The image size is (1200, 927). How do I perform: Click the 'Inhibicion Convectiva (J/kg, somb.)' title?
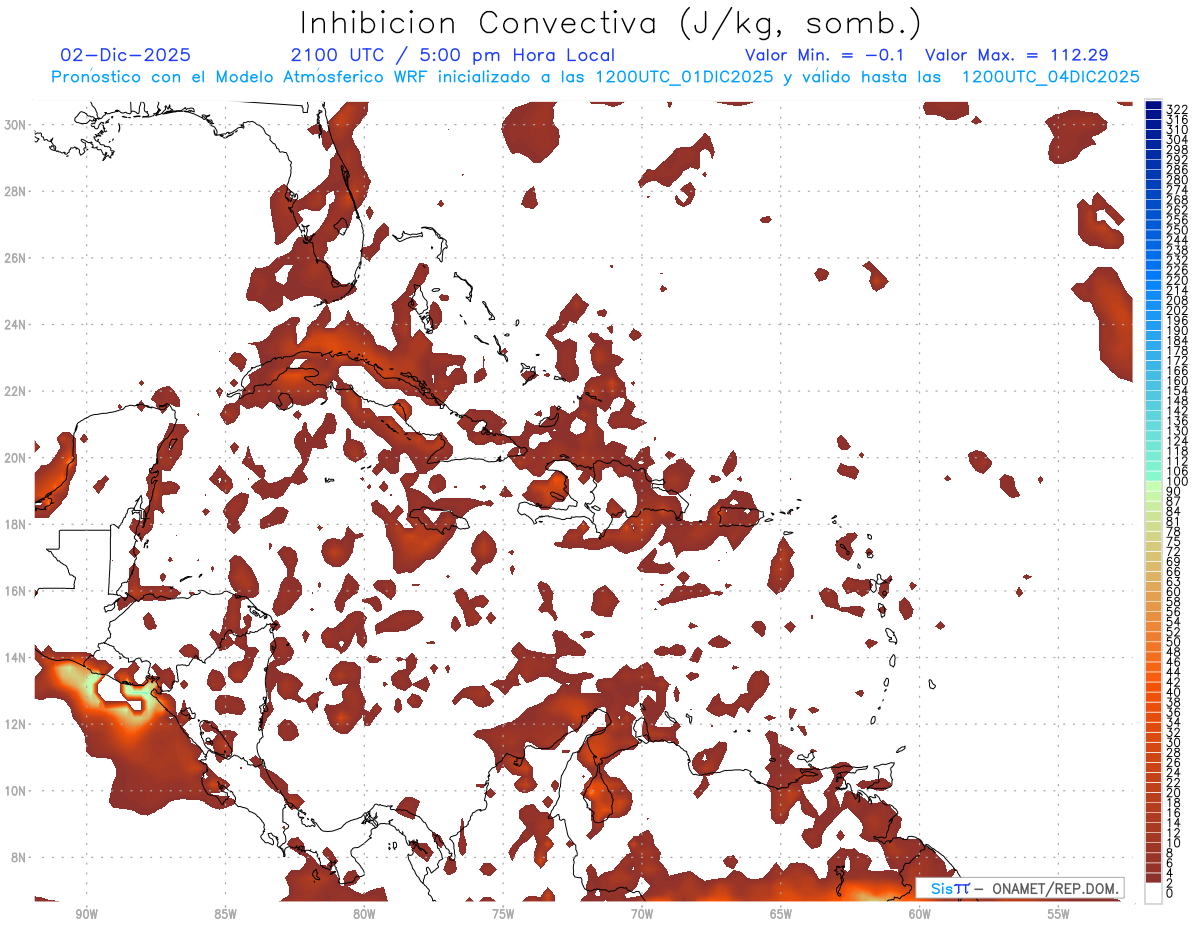point(611,24)
